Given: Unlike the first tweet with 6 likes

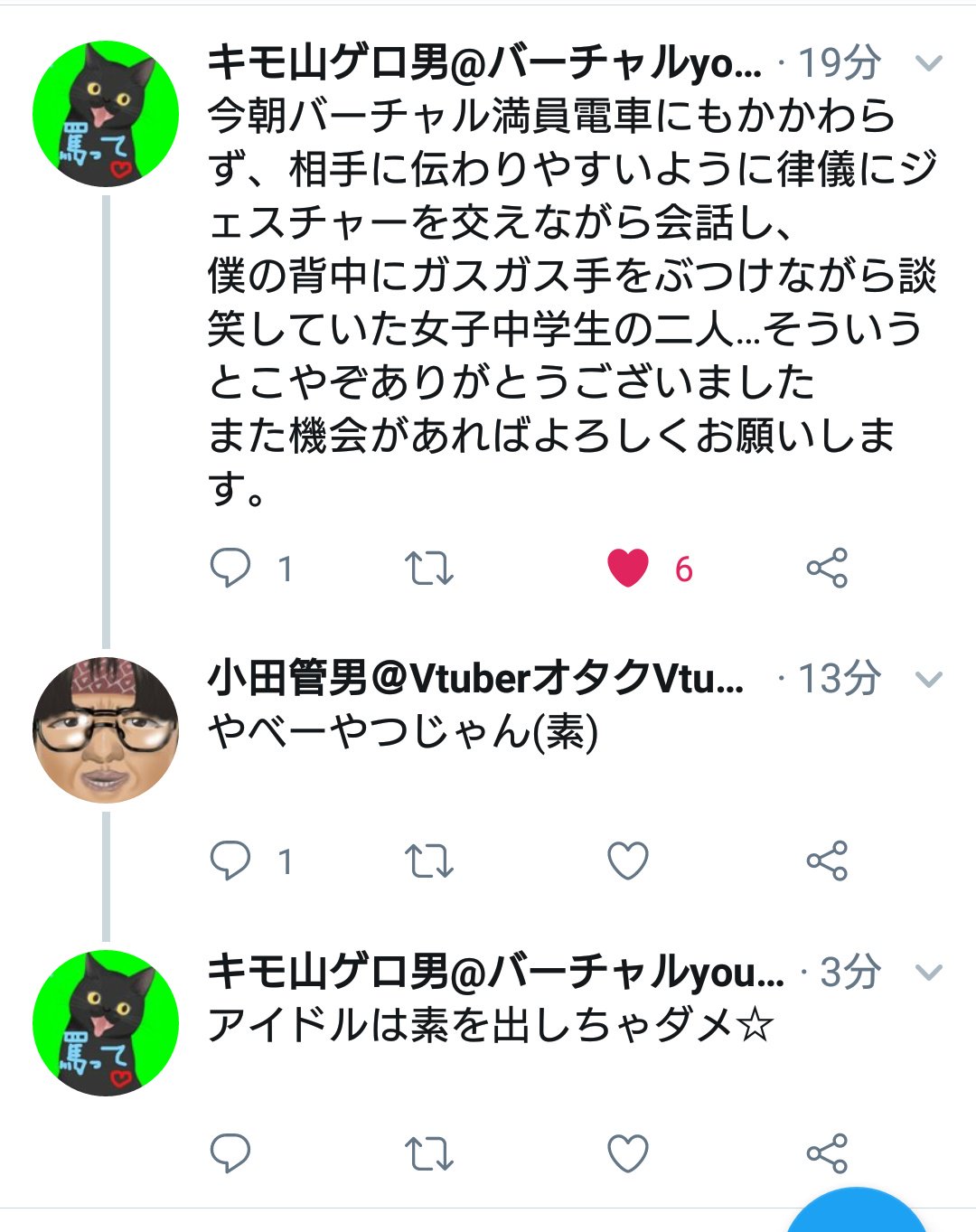Looking at the screenshot, I should tap(628, 569).
